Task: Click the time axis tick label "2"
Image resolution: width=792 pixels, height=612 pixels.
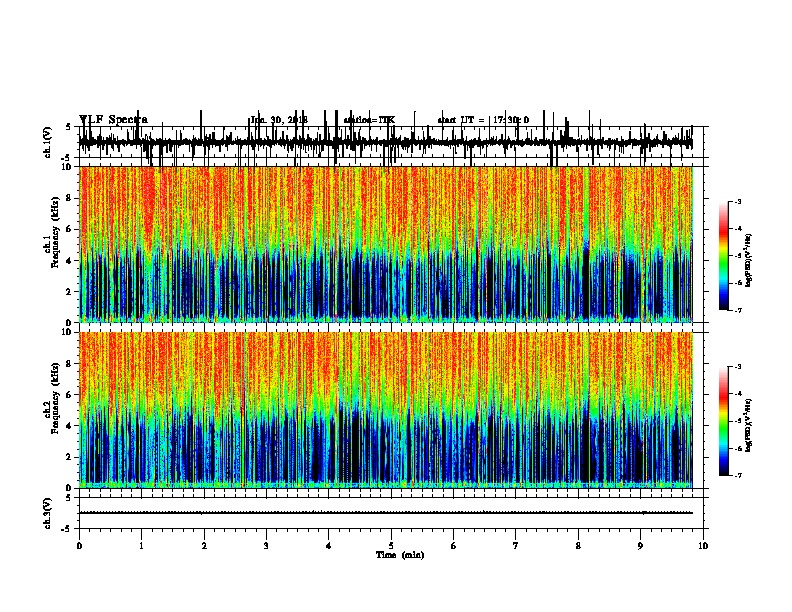Action: pyautogui.click(x=204, y=546)
